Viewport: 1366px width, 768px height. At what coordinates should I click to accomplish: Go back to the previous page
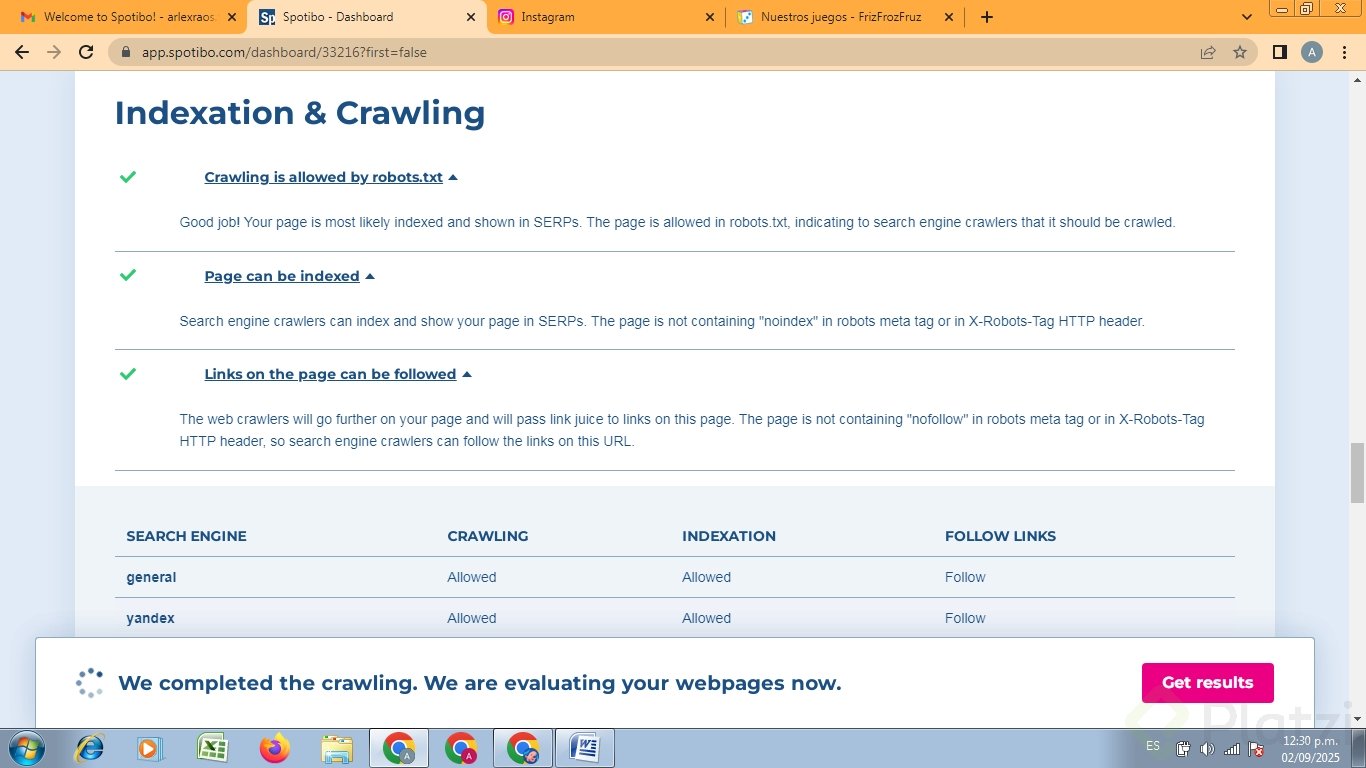tap(22, 52)
